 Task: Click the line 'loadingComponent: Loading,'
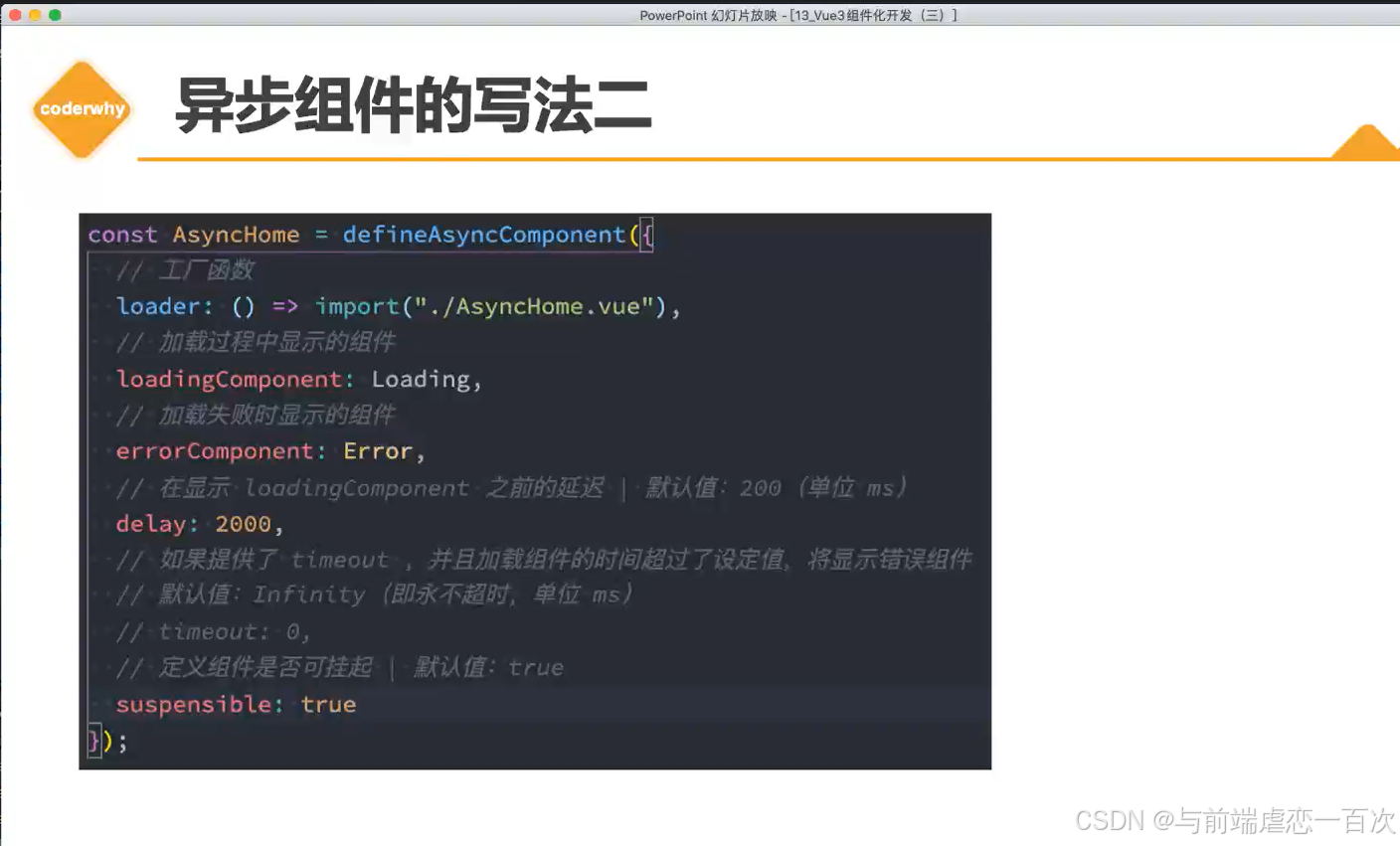[x=298, y=379]
